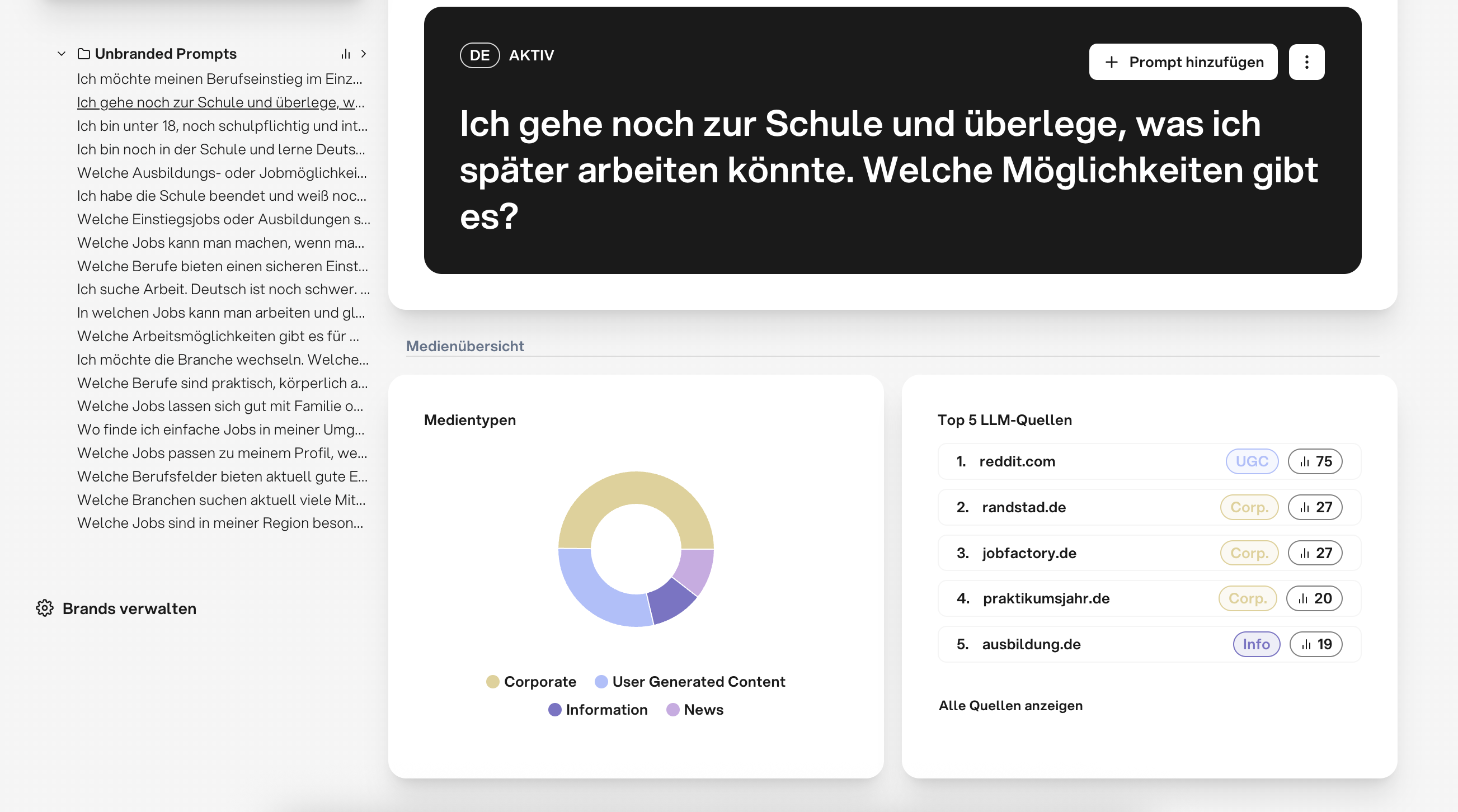Collapse the Unbranded Prompts folder

point(62,54)
